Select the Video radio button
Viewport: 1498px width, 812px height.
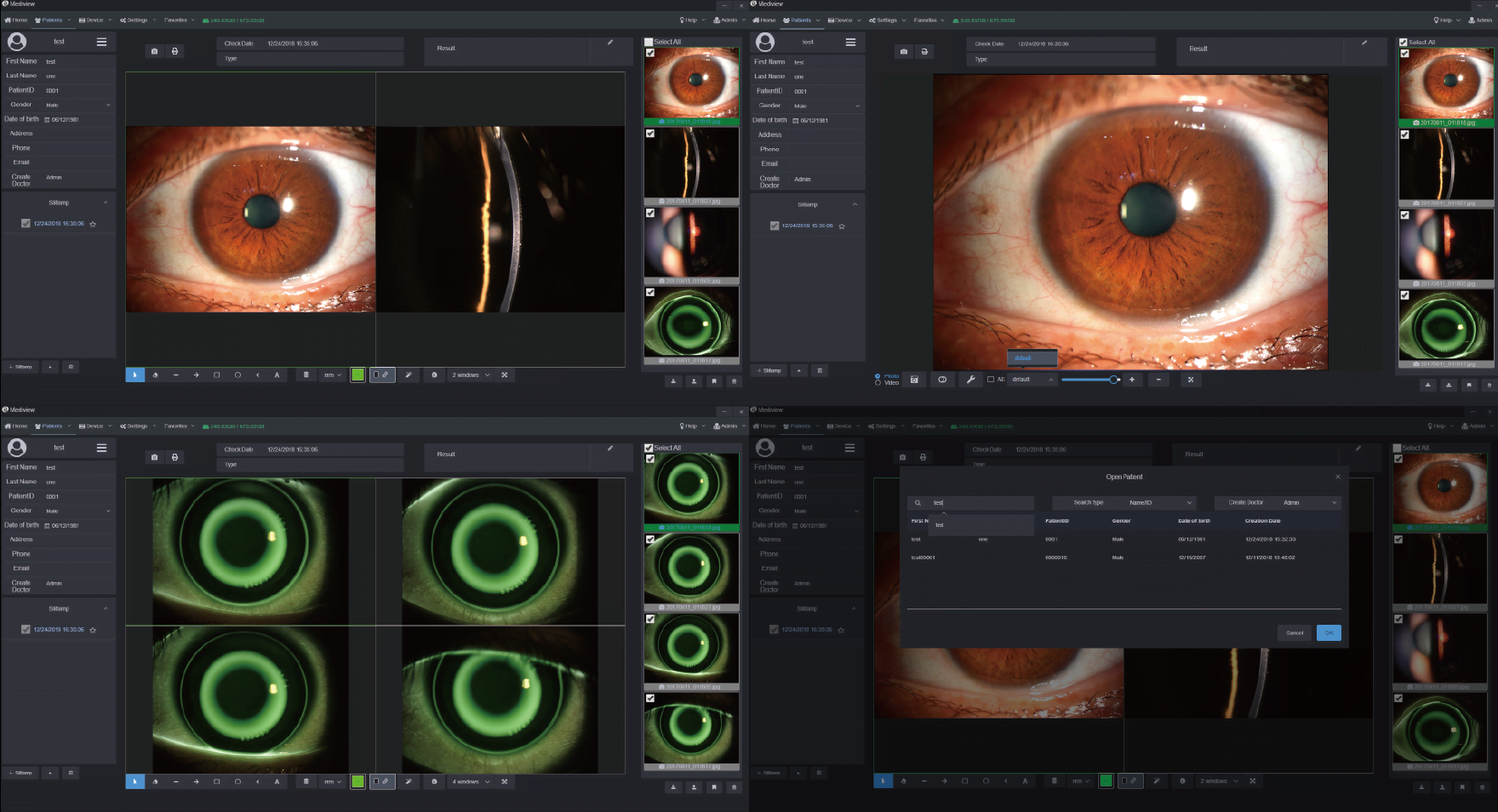tap(878, 383)
